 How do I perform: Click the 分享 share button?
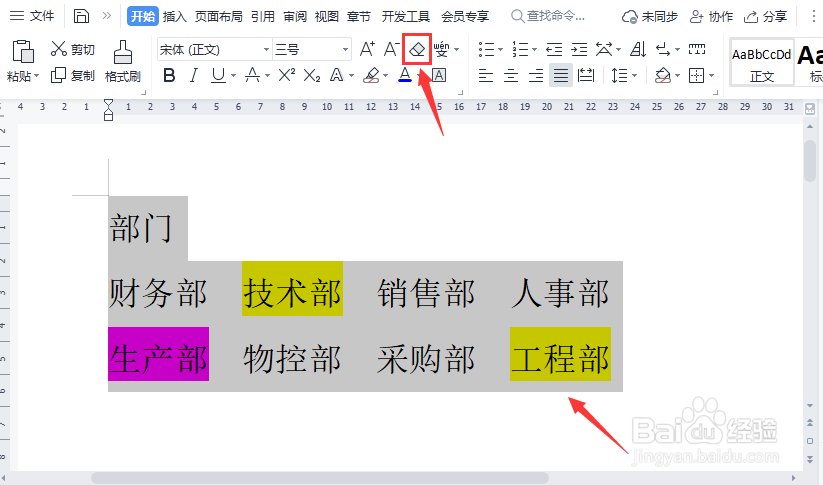765,16
